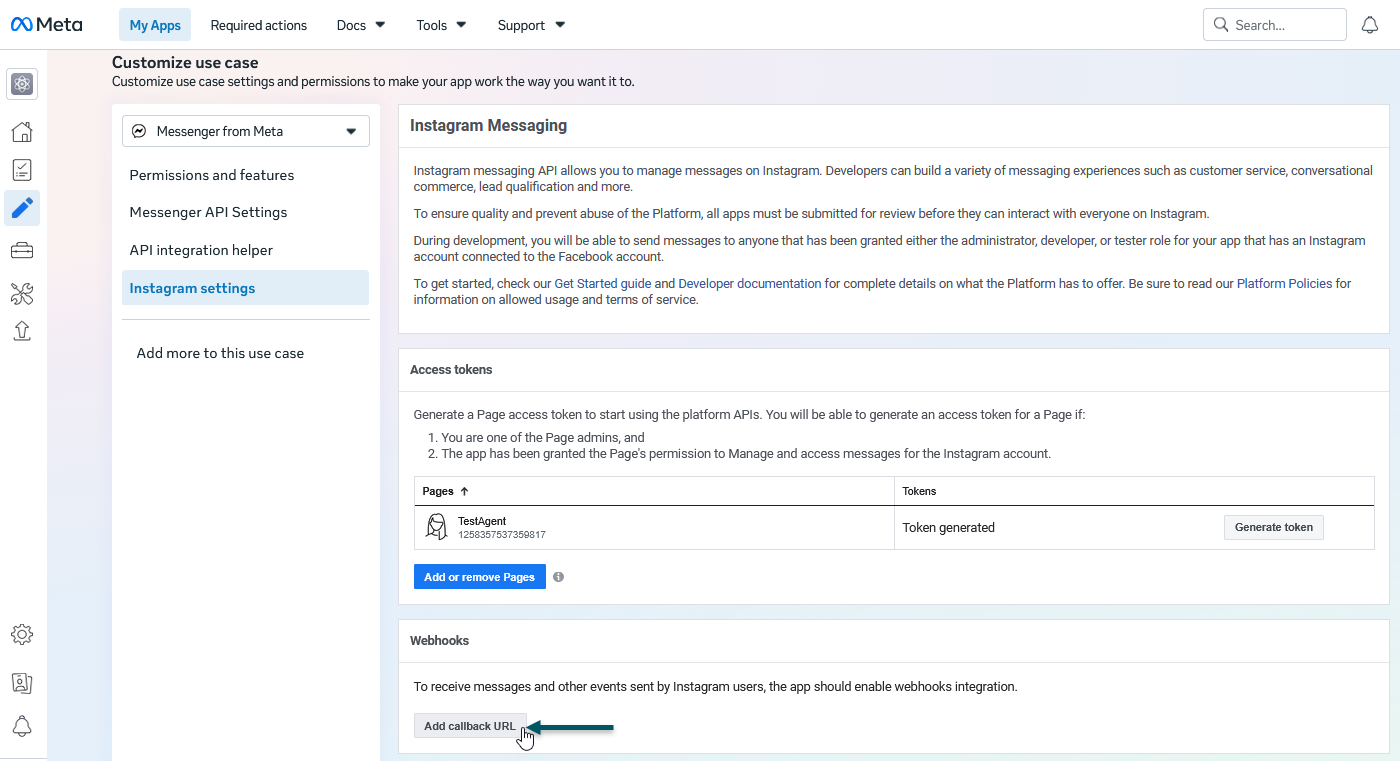
Task: Click the TestAgent page avatar icon
Action: pyautogui.click(x=436, y=527)
